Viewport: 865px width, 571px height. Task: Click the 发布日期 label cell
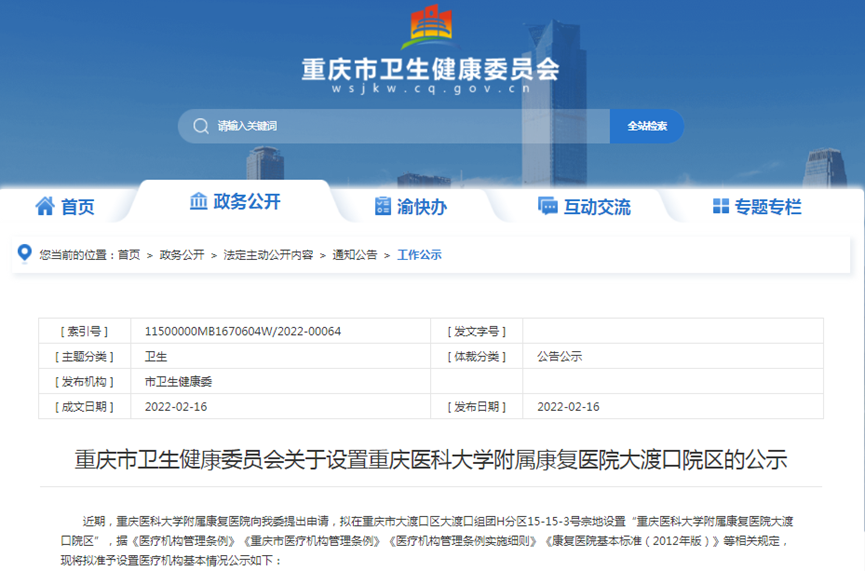click(477, 407)
